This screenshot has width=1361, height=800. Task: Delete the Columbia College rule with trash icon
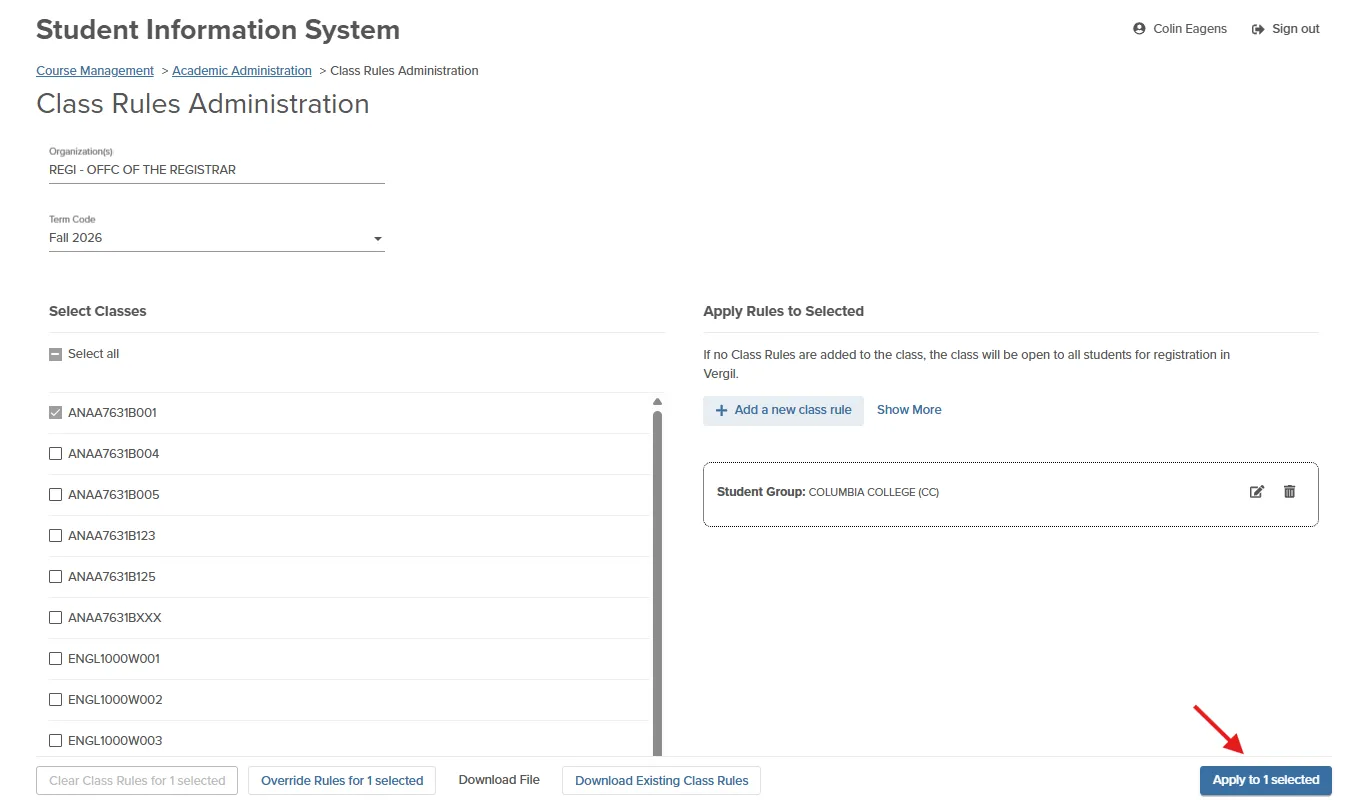click(1289, 491)
